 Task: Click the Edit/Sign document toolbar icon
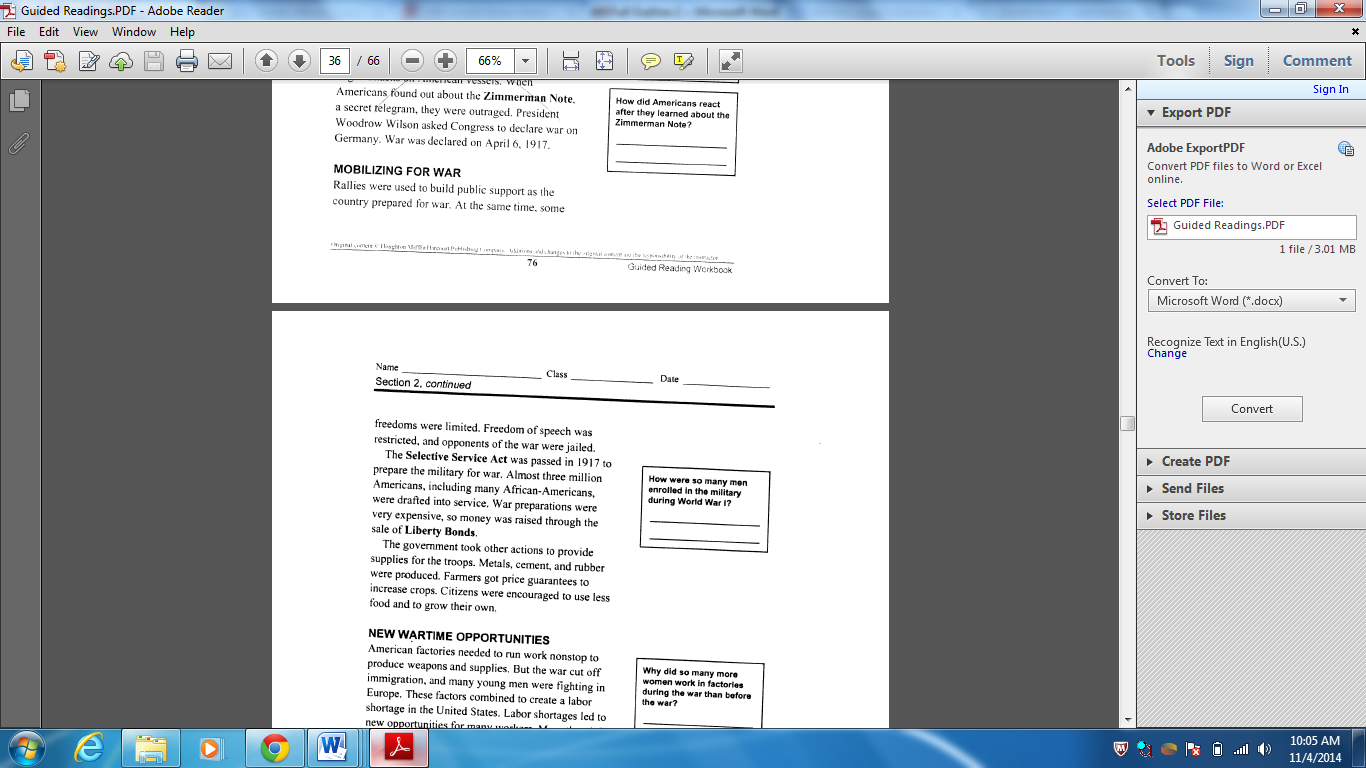pyautogui.click(x=88, y=61)
